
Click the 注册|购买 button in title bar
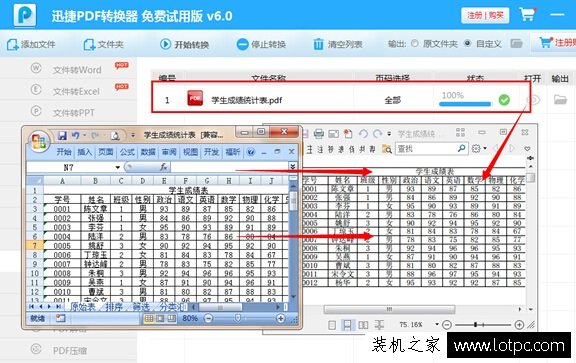coord(485,15)
